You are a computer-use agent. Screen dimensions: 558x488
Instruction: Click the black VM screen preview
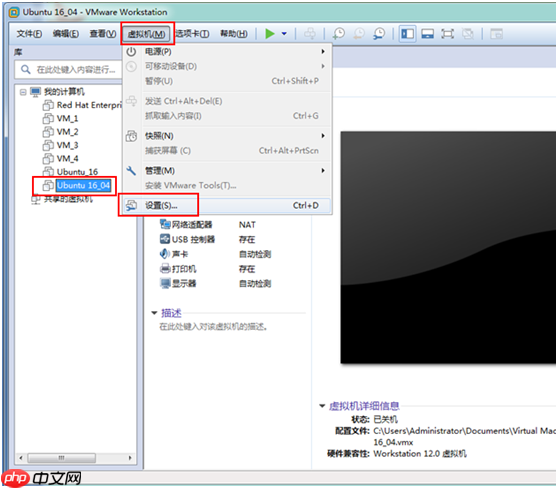coord(448,247)
